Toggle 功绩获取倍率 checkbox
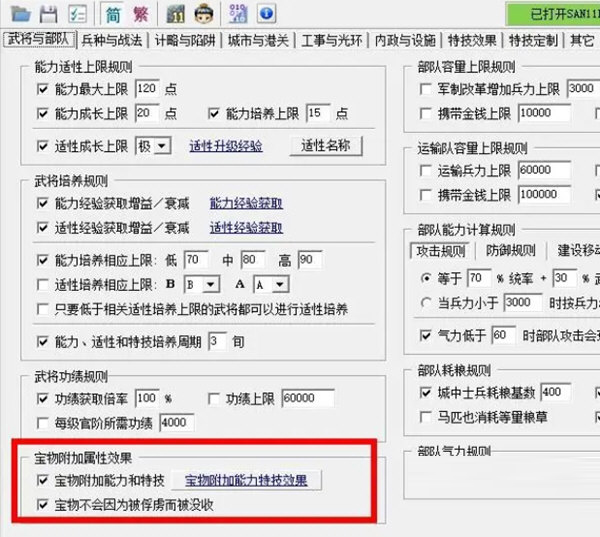 coord(42,399)
